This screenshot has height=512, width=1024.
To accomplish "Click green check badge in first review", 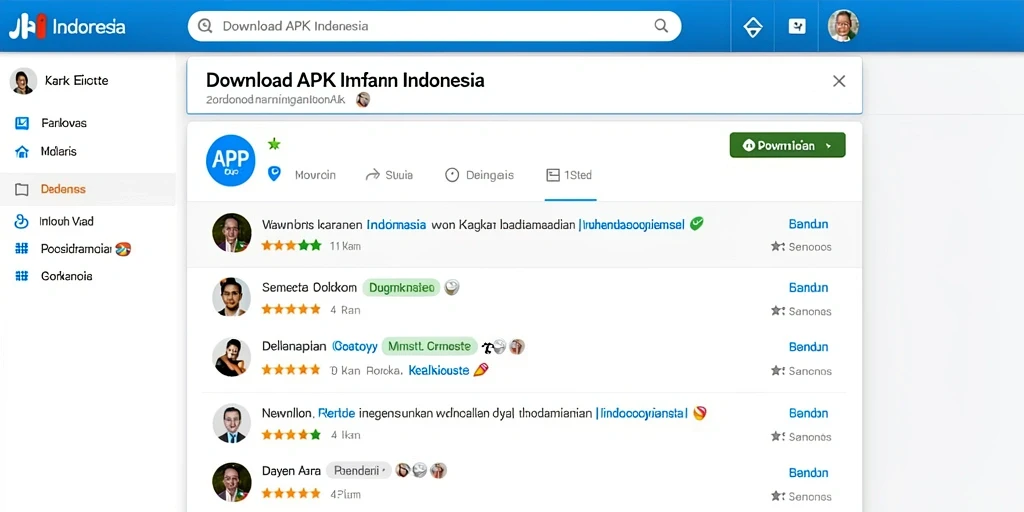I will tap(697, 224).
